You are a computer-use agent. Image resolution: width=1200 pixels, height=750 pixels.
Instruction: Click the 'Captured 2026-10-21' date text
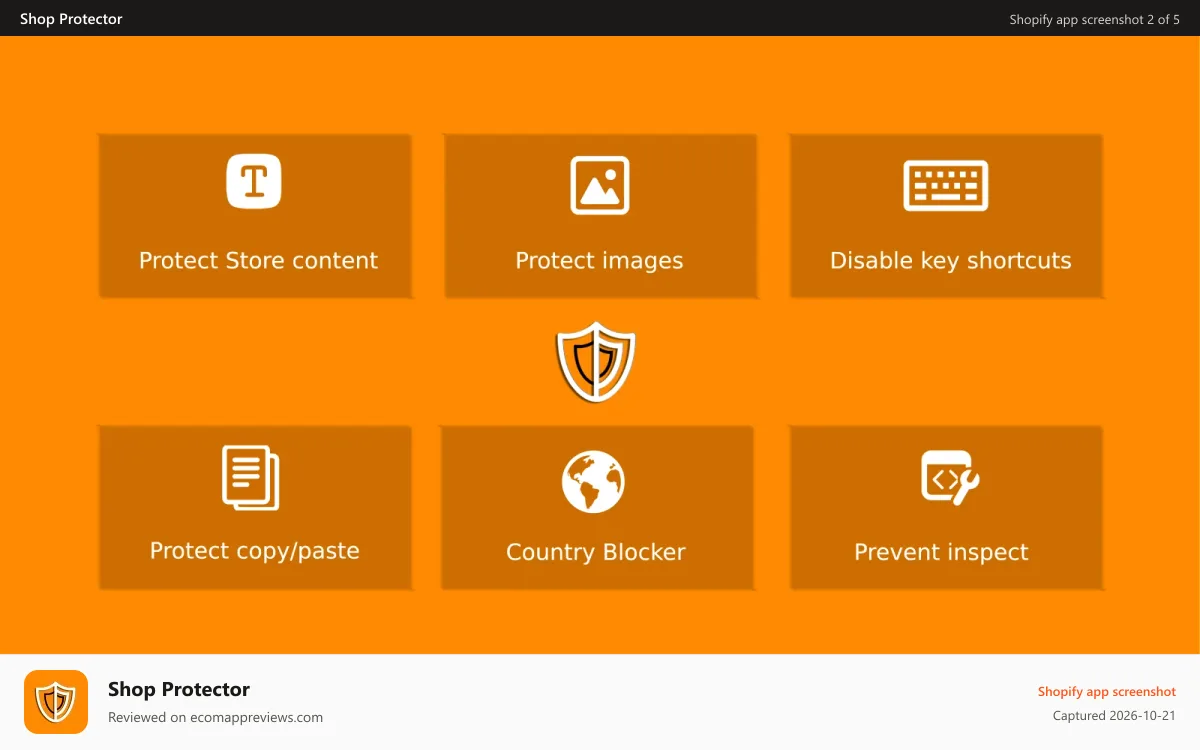tap(1114, 716)
